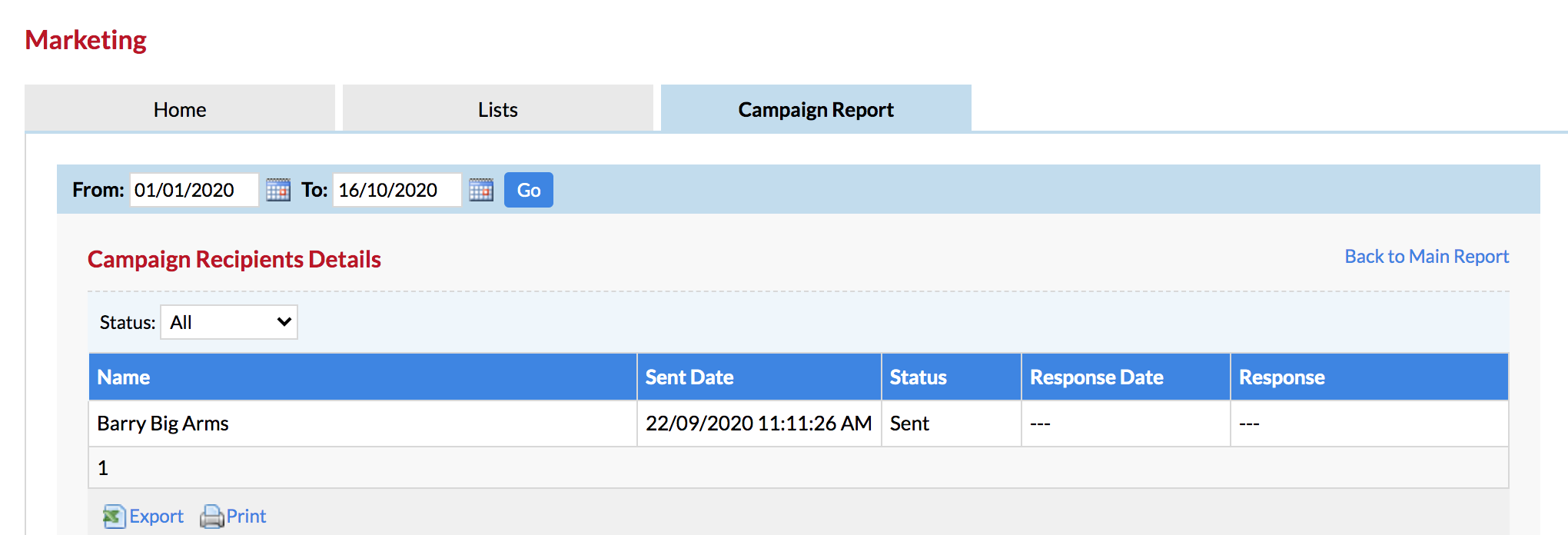Click the Go button
The width and height of the screenshot is (1568, 535).
click(x=529, y=190)
